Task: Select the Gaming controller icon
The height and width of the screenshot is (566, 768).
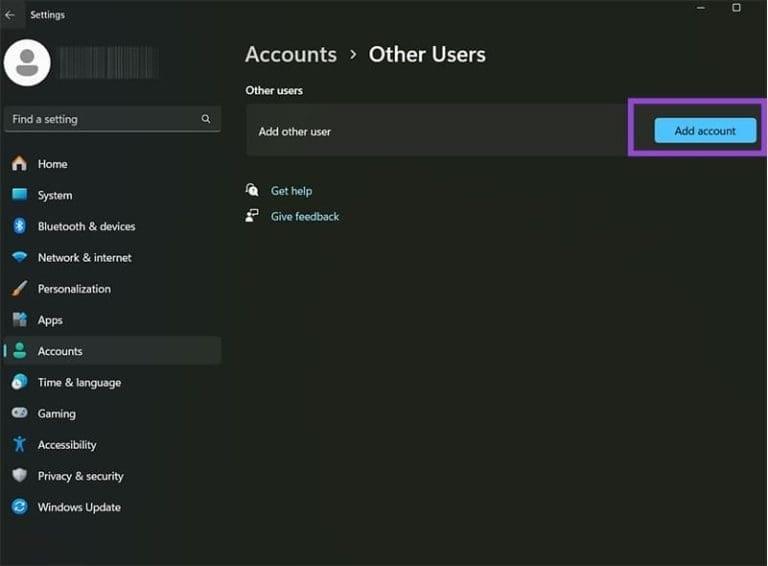Action: 19,413
